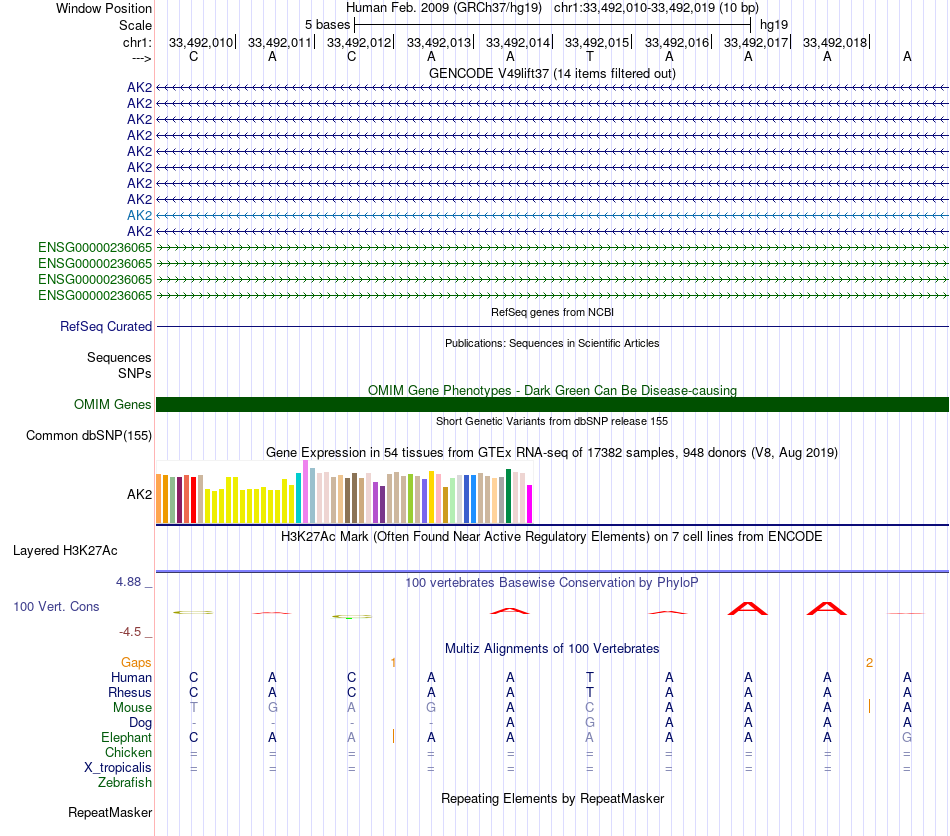Screen dimensions: 950x836
Task: Click the Zebrafish species label
Action: click(125, 783)
